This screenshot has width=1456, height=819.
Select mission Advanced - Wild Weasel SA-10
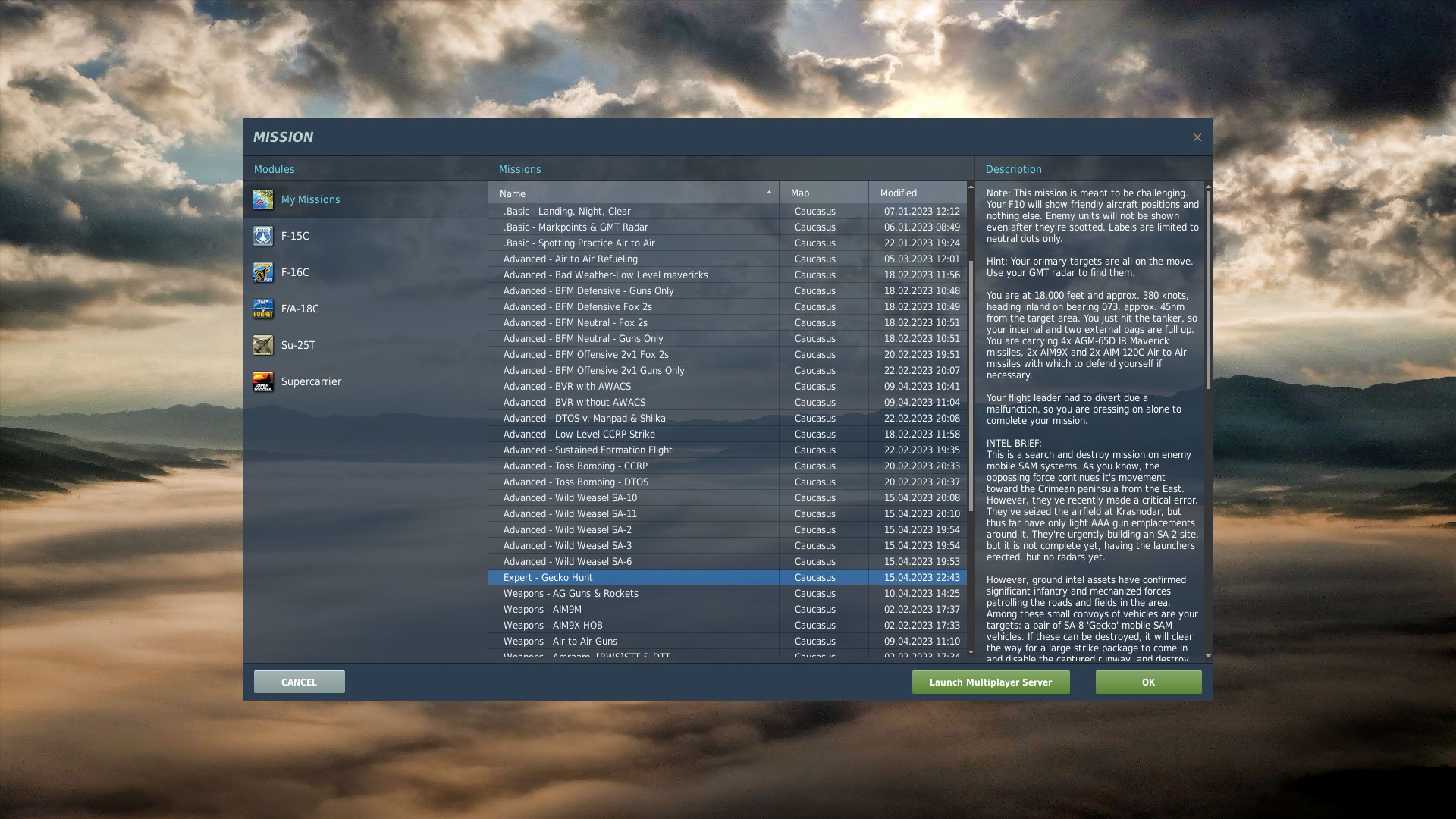click(570, 498)
